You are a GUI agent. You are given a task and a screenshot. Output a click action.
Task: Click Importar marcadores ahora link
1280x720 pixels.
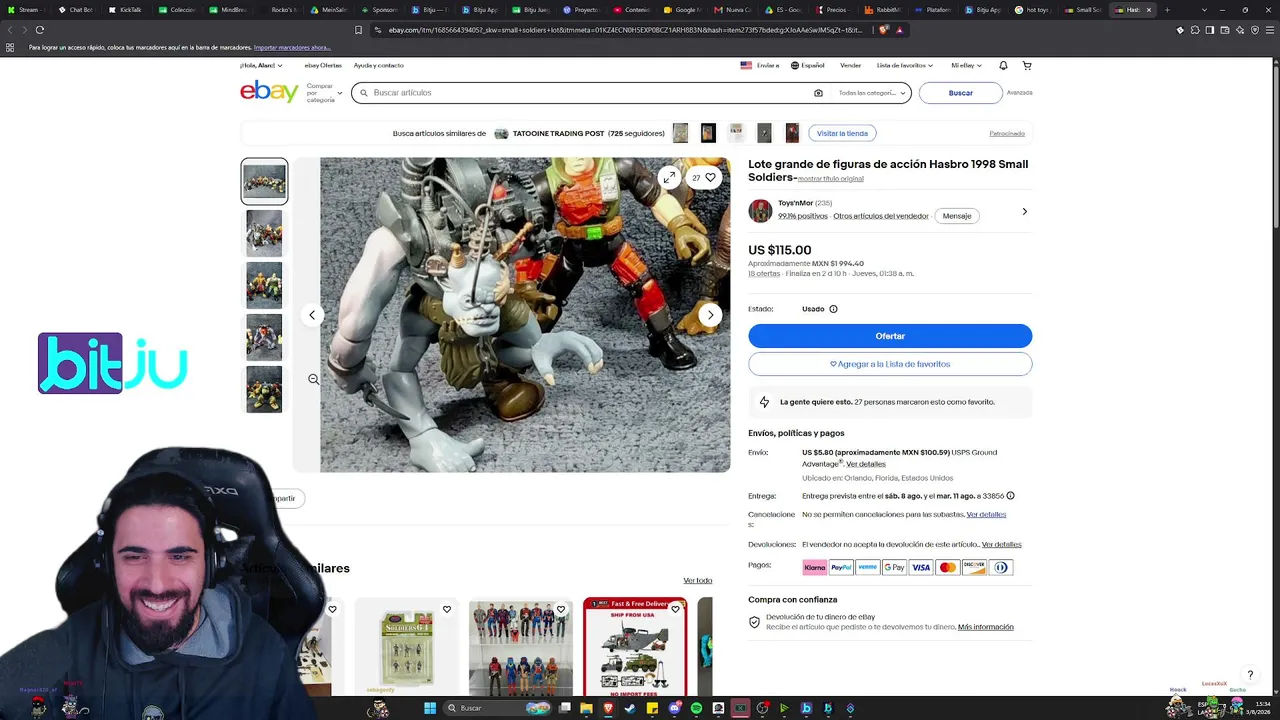click(x=292, y=47)
